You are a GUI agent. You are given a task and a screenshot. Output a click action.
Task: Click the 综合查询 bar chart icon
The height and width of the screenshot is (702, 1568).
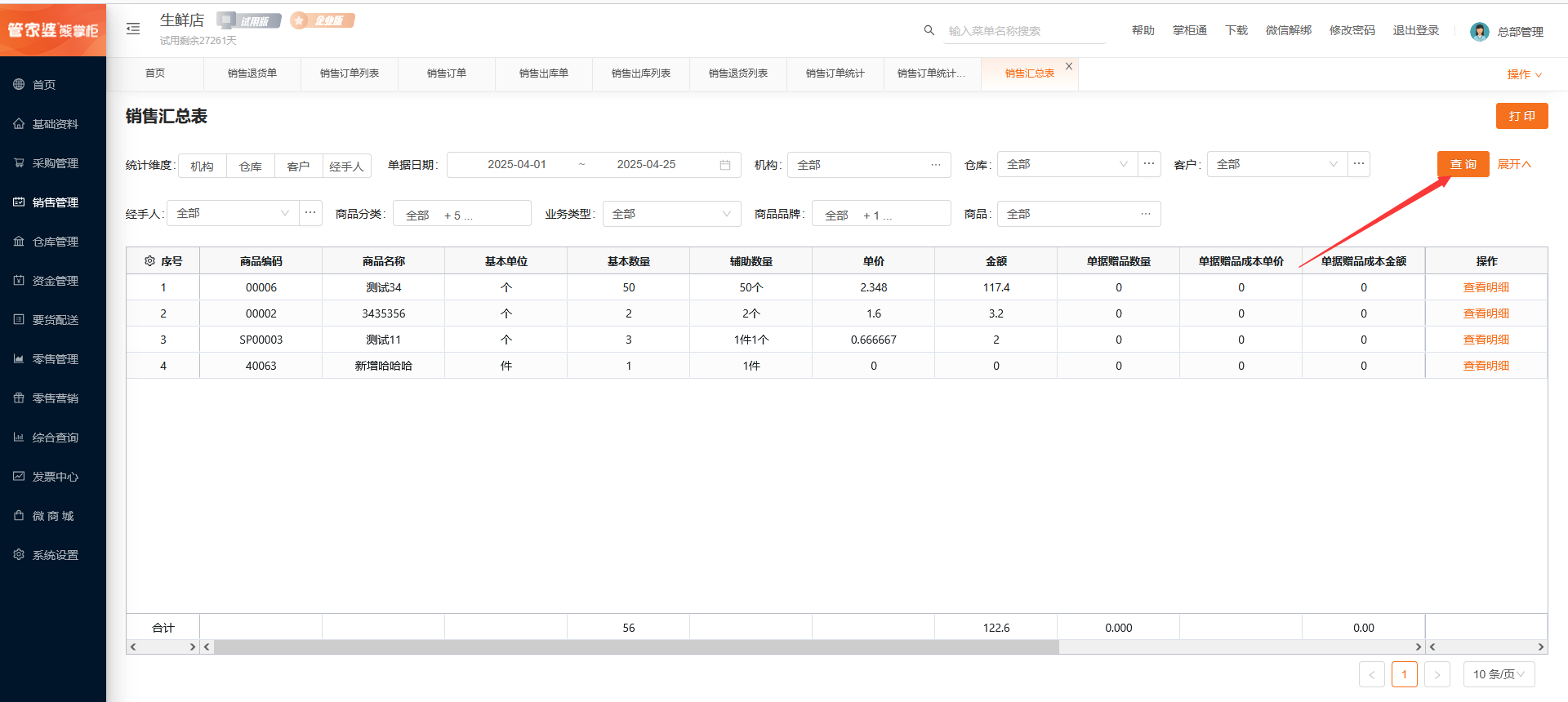click(x=19, y=437)
